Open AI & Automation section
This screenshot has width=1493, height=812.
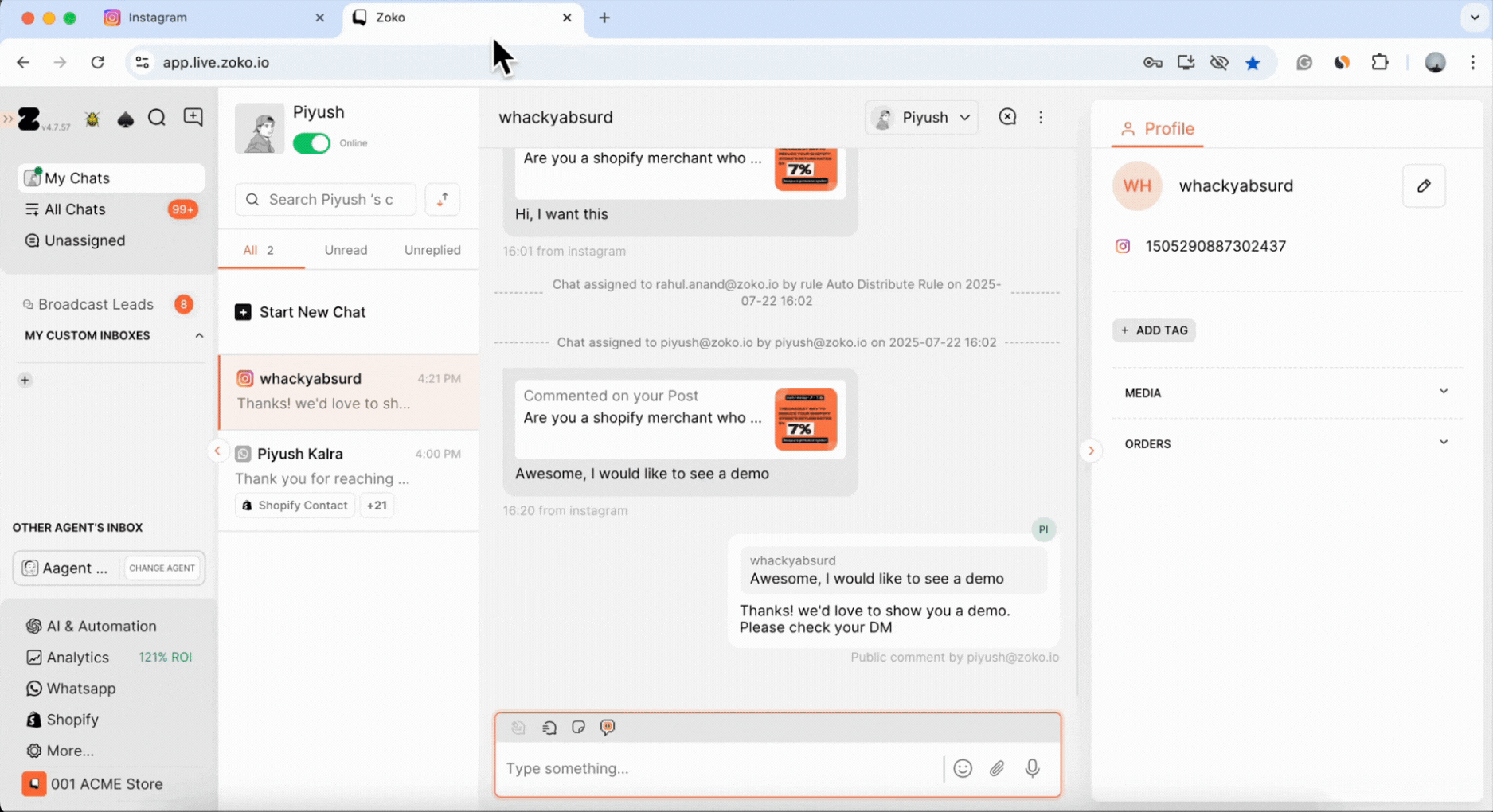point(101,626)
